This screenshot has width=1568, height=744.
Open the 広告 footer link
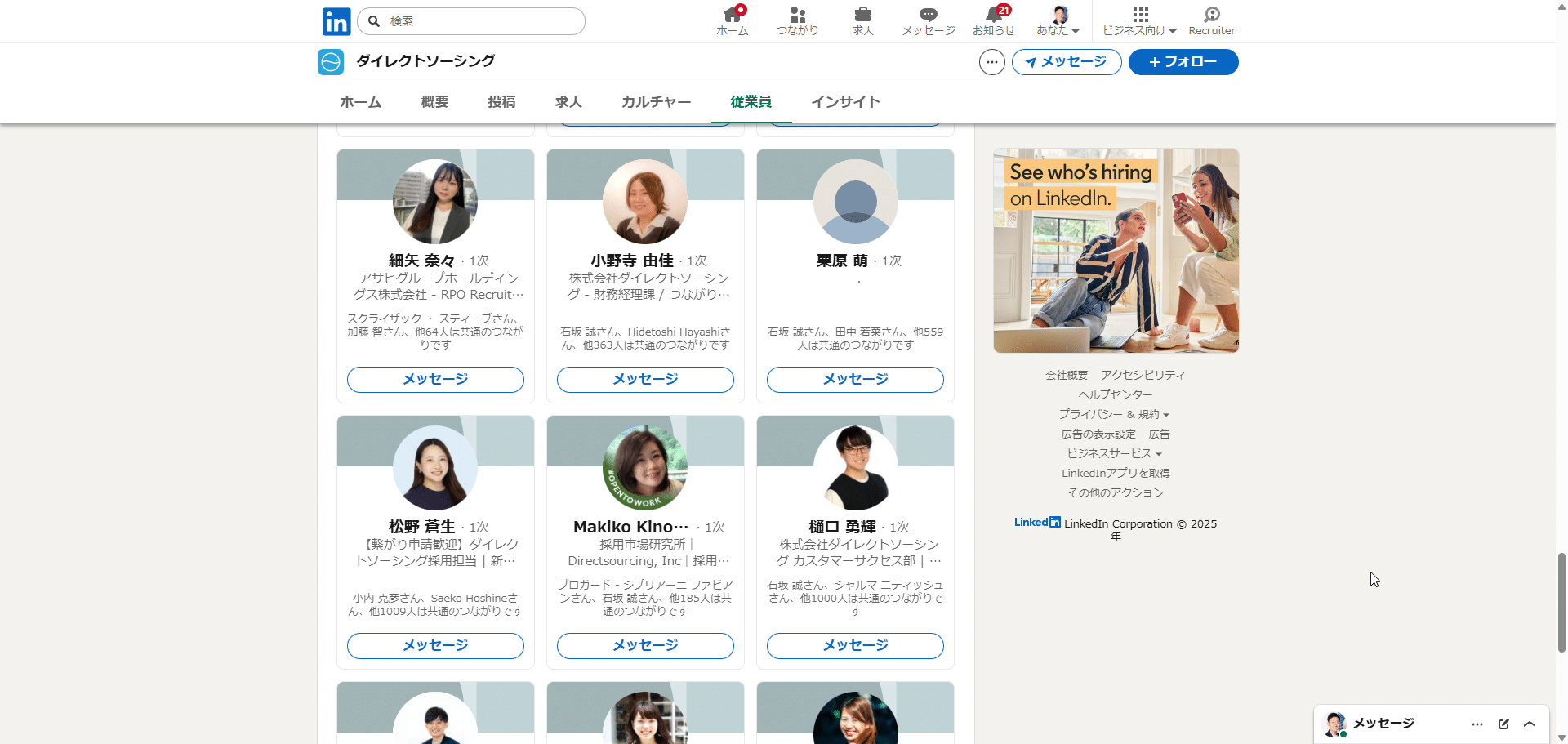coord(1160,434)
